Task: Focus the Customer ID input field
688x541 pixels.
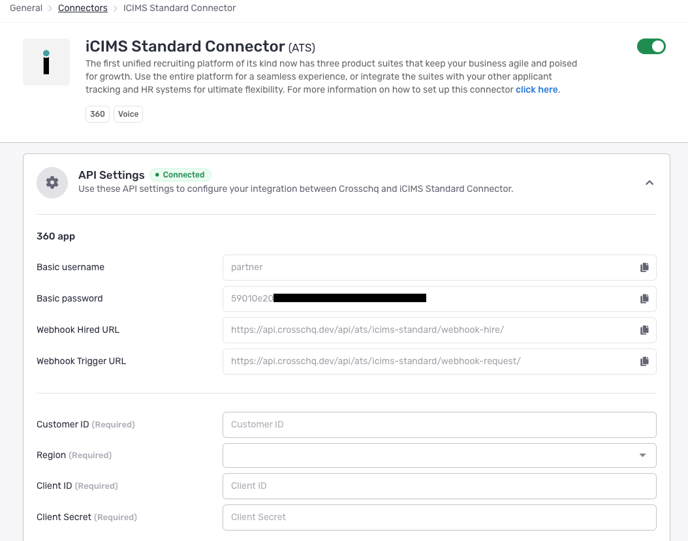Action: (x=439, y=424)
